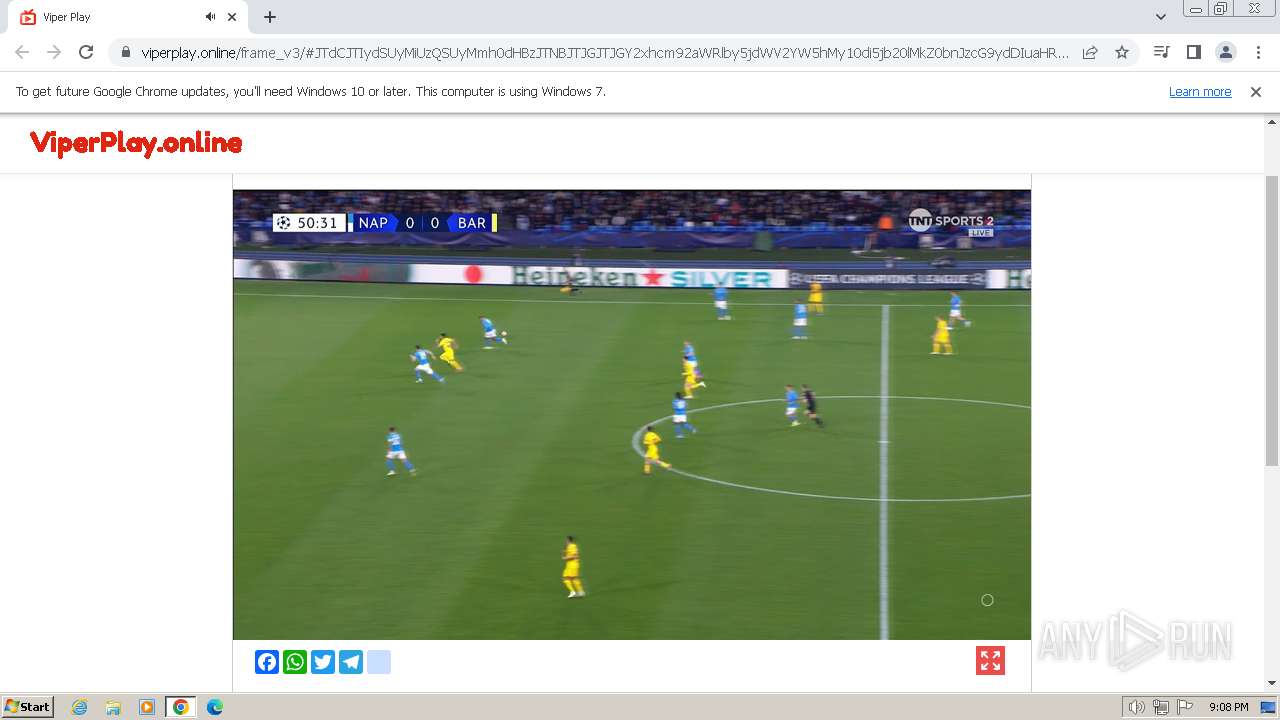Open system tray volume control

(x=1137, y=707)
